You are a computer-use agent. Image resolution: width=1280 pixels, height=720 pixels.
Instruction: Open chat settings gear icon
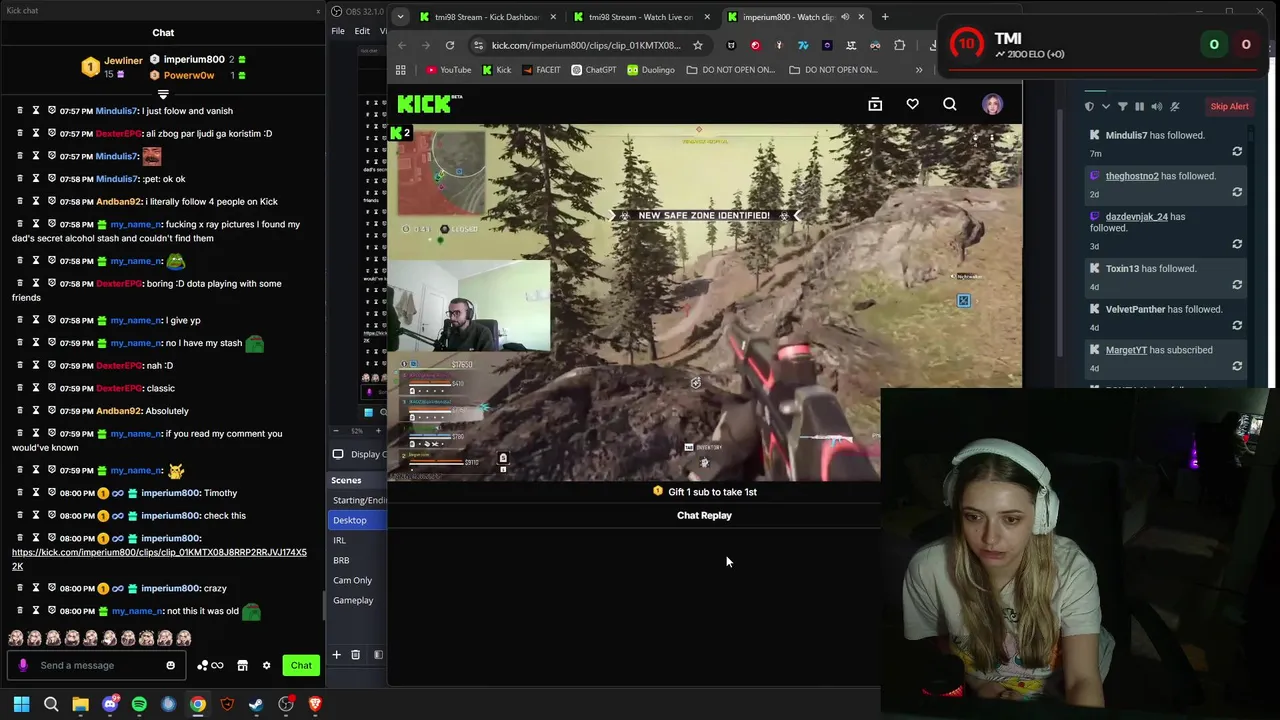point(266,665)
